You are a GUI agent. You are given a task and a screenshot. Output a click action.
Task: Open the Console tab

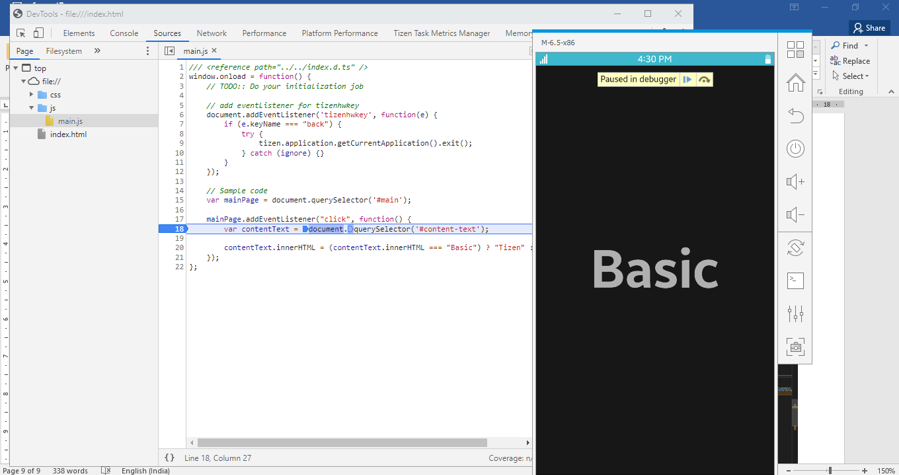point(124,33)
